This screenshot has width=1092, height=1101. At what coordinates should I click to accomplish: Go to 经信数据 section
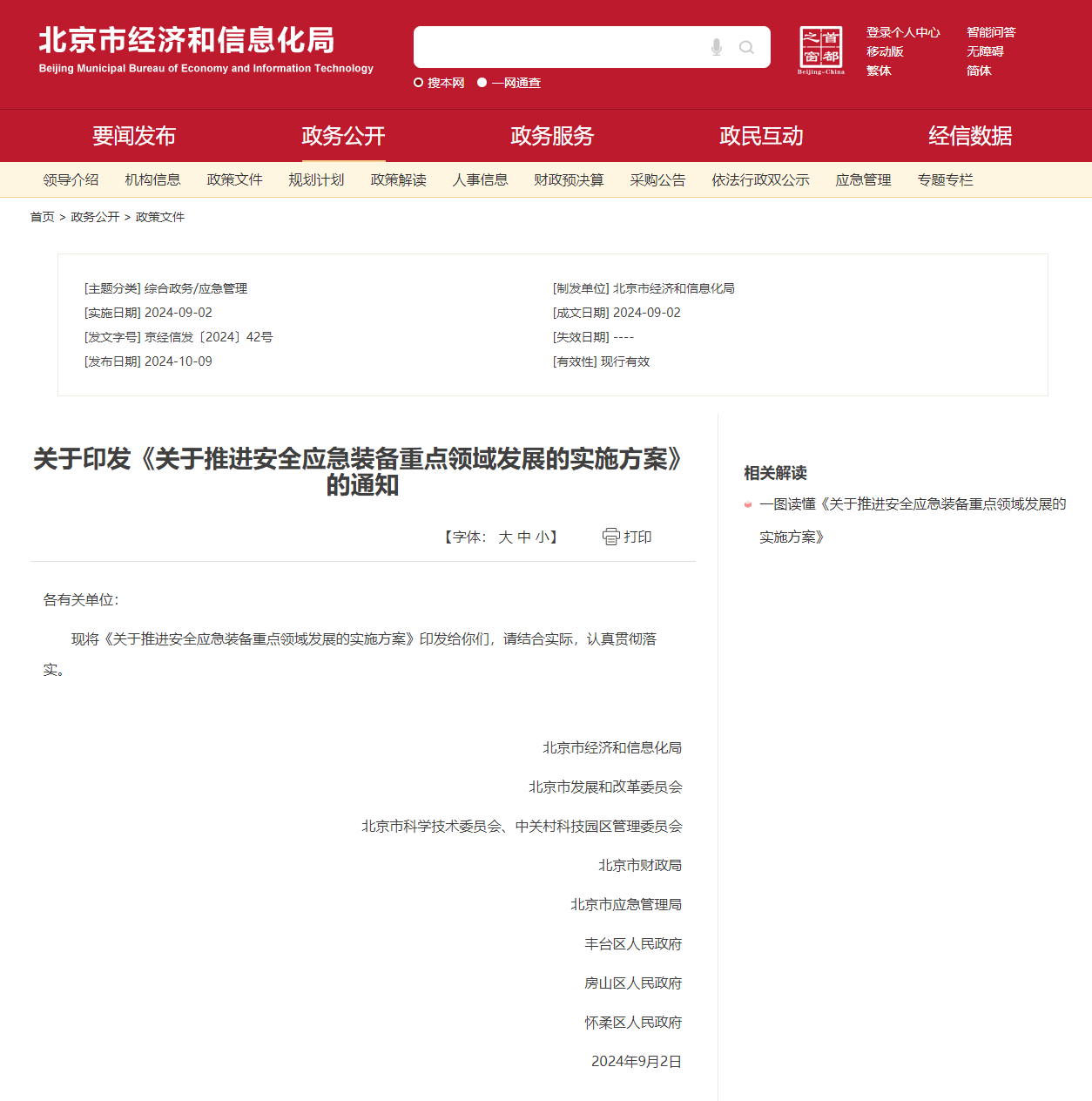[970, 136]
